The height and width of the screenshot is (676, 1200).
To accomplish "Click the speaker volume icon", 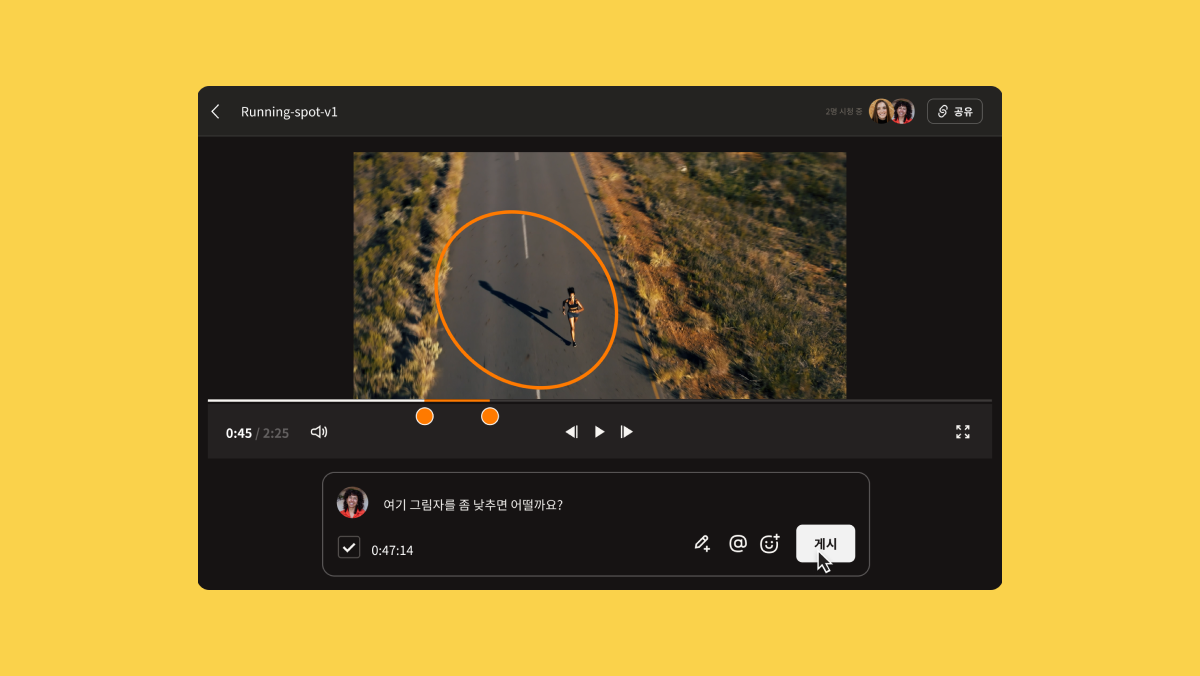I will click(319, 431).
